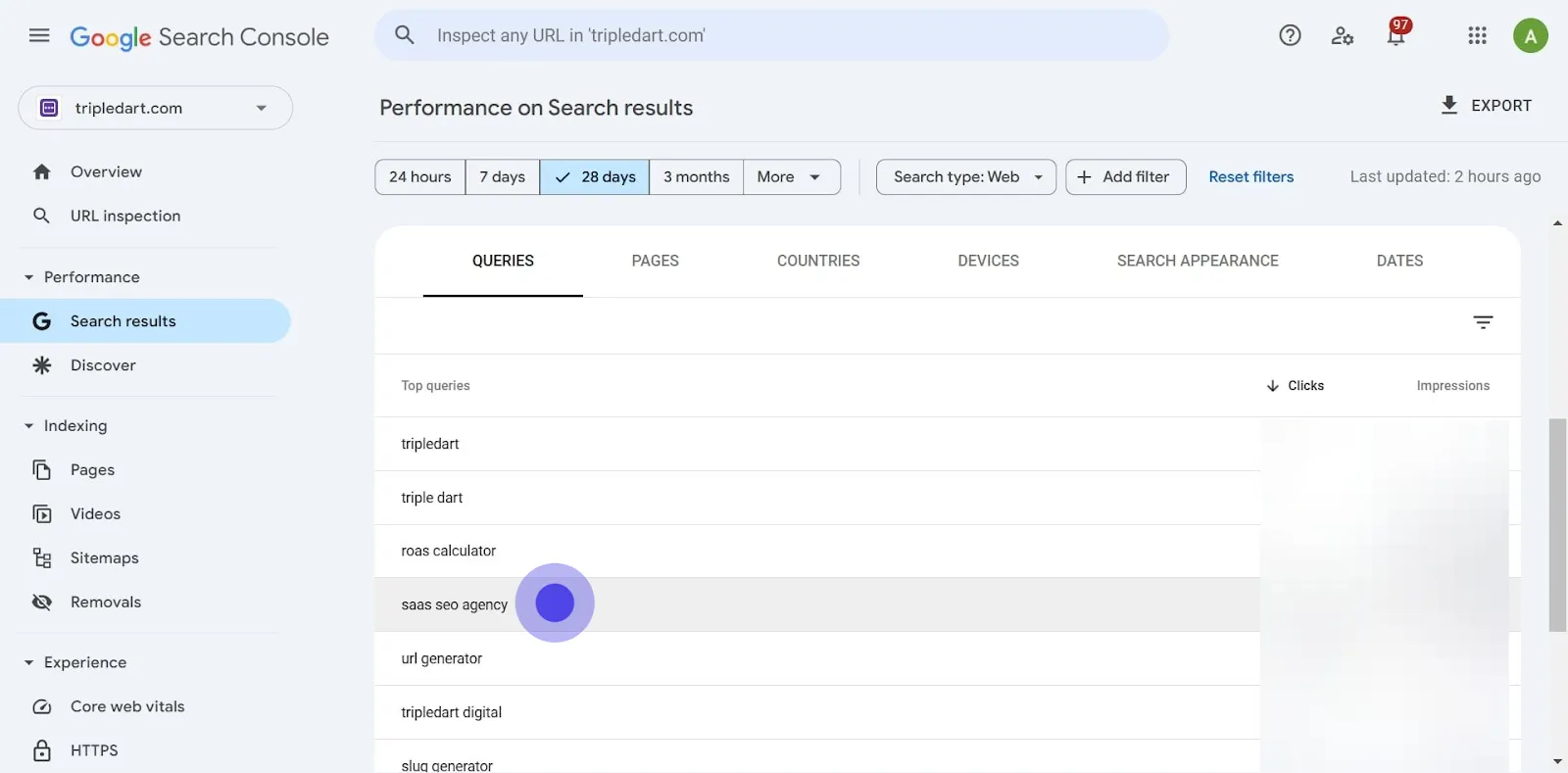Click the Sitemaps tree icon
Screen dimensions: 1568x773
(41, 558)
